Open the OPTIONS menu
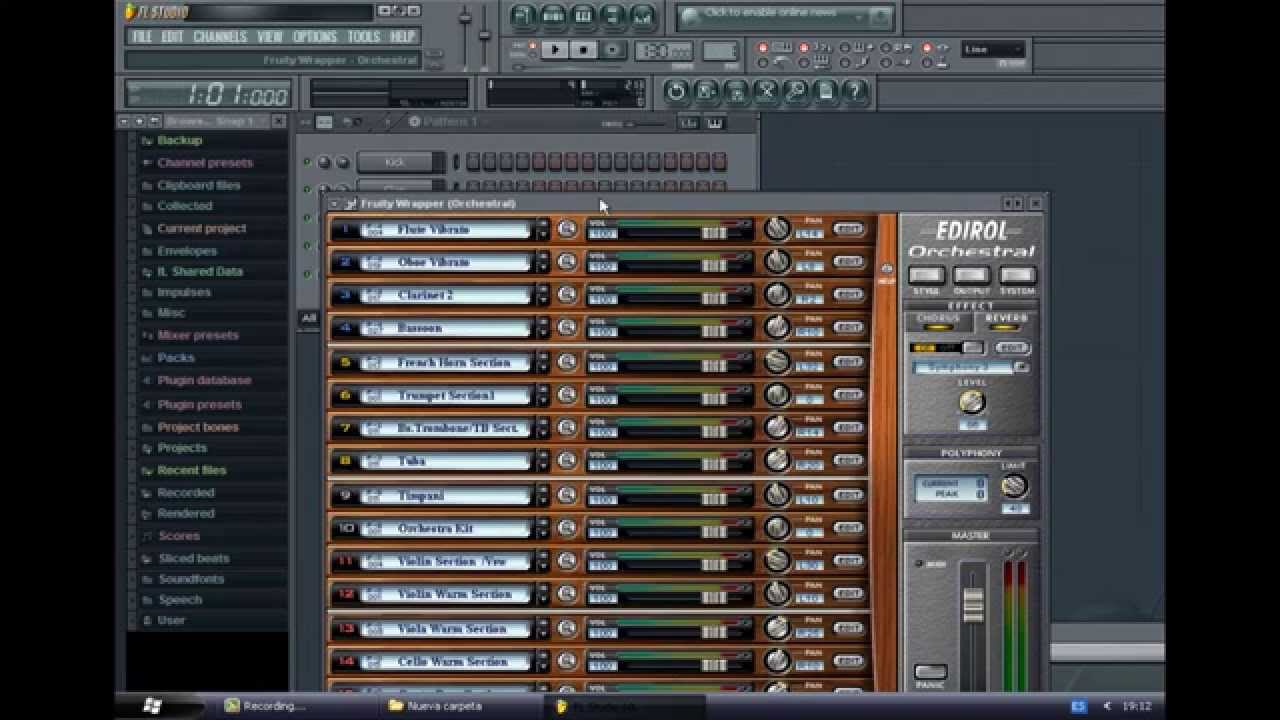Image resolution: width=1280 pixels, height=720 pixels. tap(315, 37)
